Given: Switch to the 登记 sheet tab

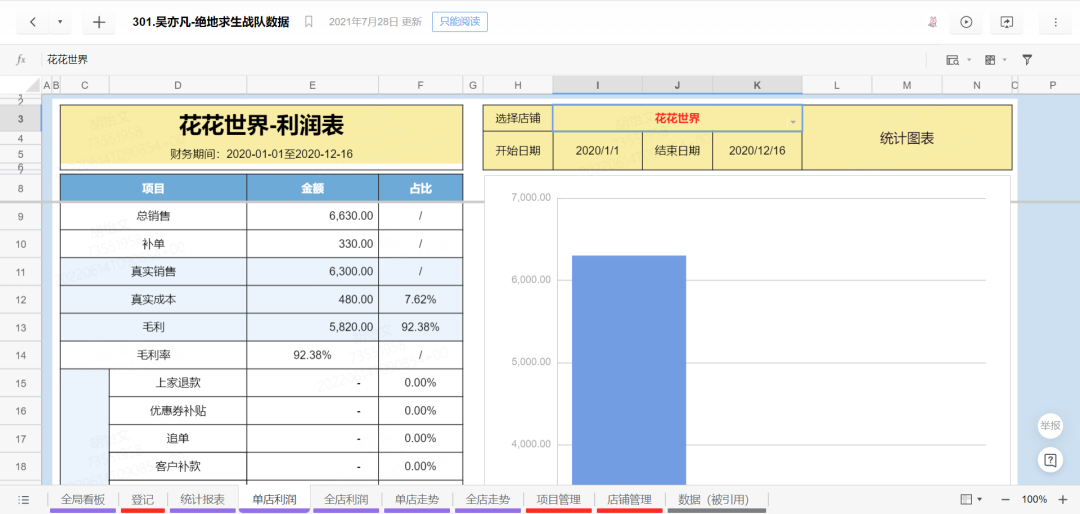Looking at the screenshot, I should point(143,500).
